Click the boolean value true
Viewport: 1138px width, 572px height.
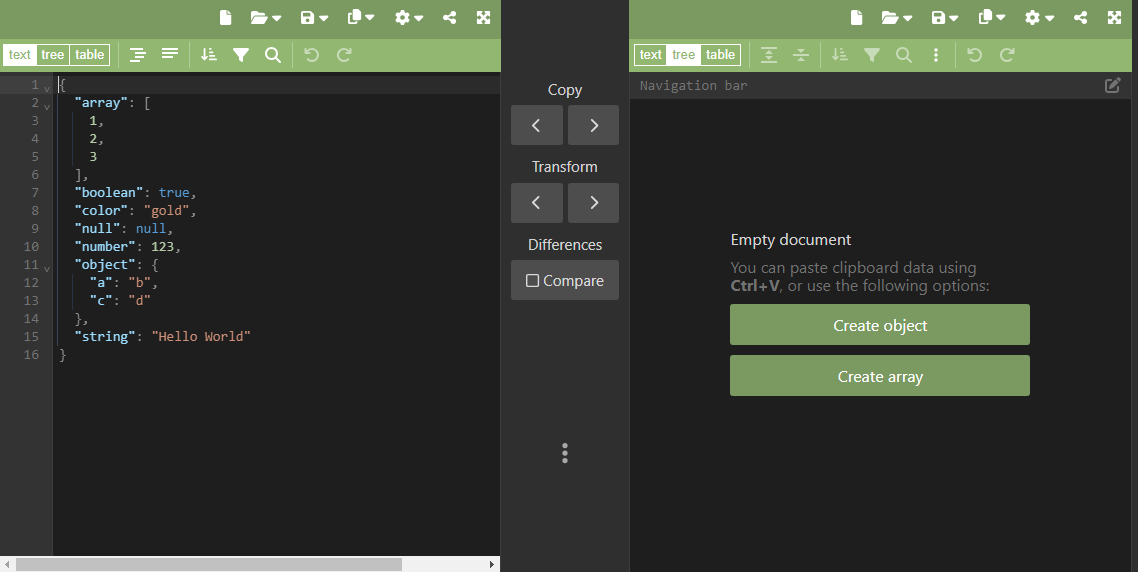(x=174, y=192)
